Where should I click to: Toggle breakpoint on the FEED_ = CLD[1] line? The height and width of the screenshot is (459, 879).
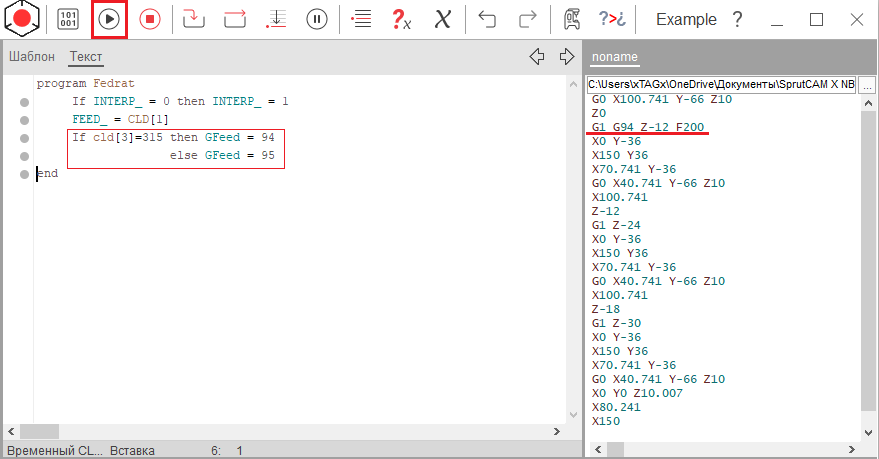click(24, 120)
